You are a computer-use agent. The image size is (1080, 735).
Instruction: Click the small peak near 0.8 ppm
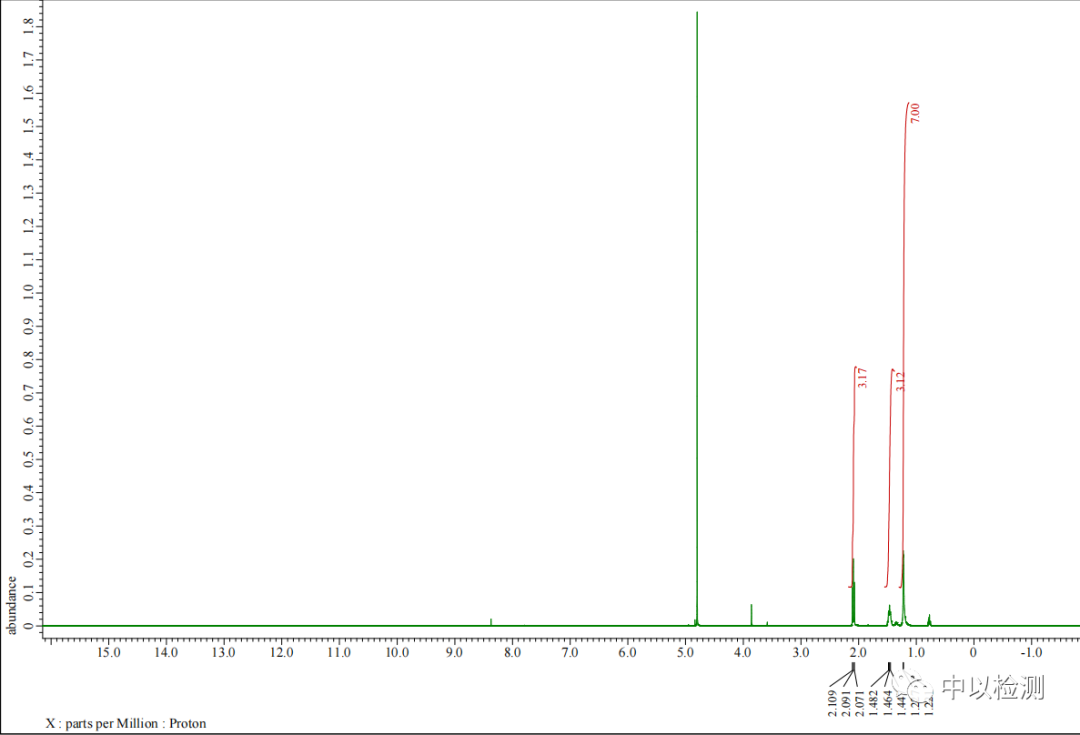tap(929, 619)
